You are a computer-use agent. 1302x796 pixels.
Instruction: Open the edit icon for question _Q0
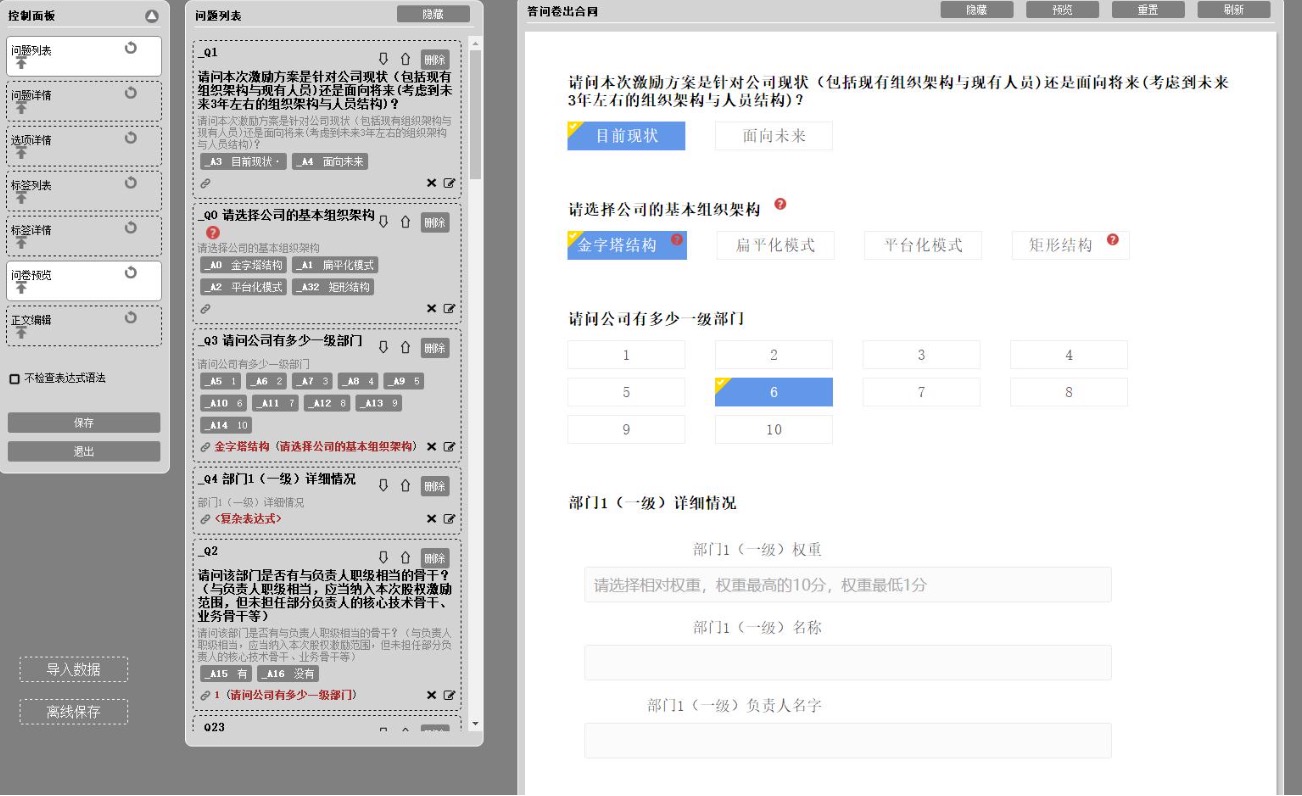coord(449,309)
